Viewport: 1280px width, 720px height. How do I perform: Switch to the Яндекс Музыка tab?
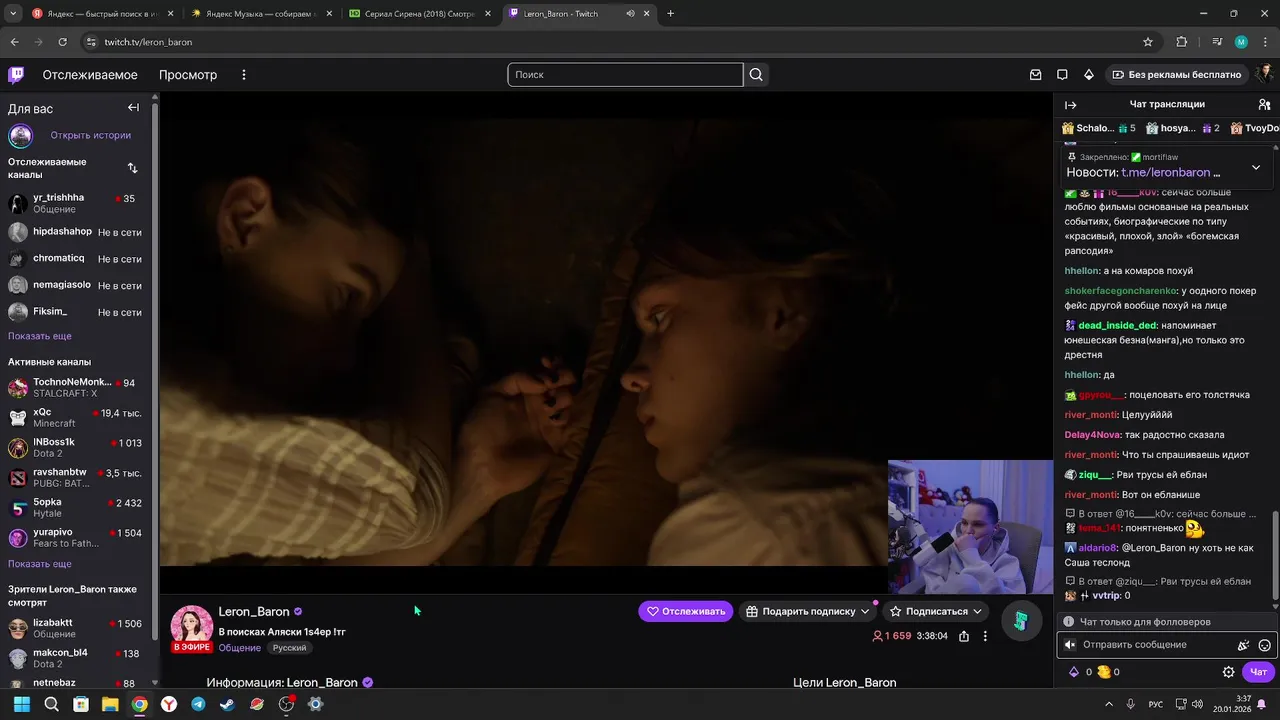[x=260, y=14]
